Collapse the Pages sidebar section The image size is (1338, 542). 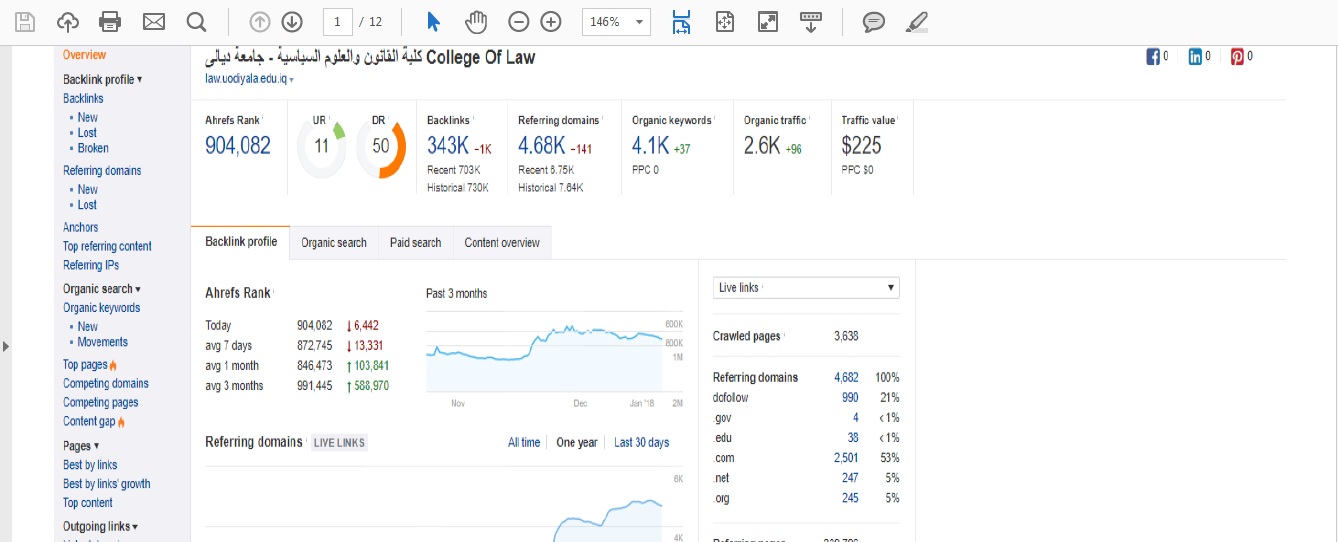(81, 446)
